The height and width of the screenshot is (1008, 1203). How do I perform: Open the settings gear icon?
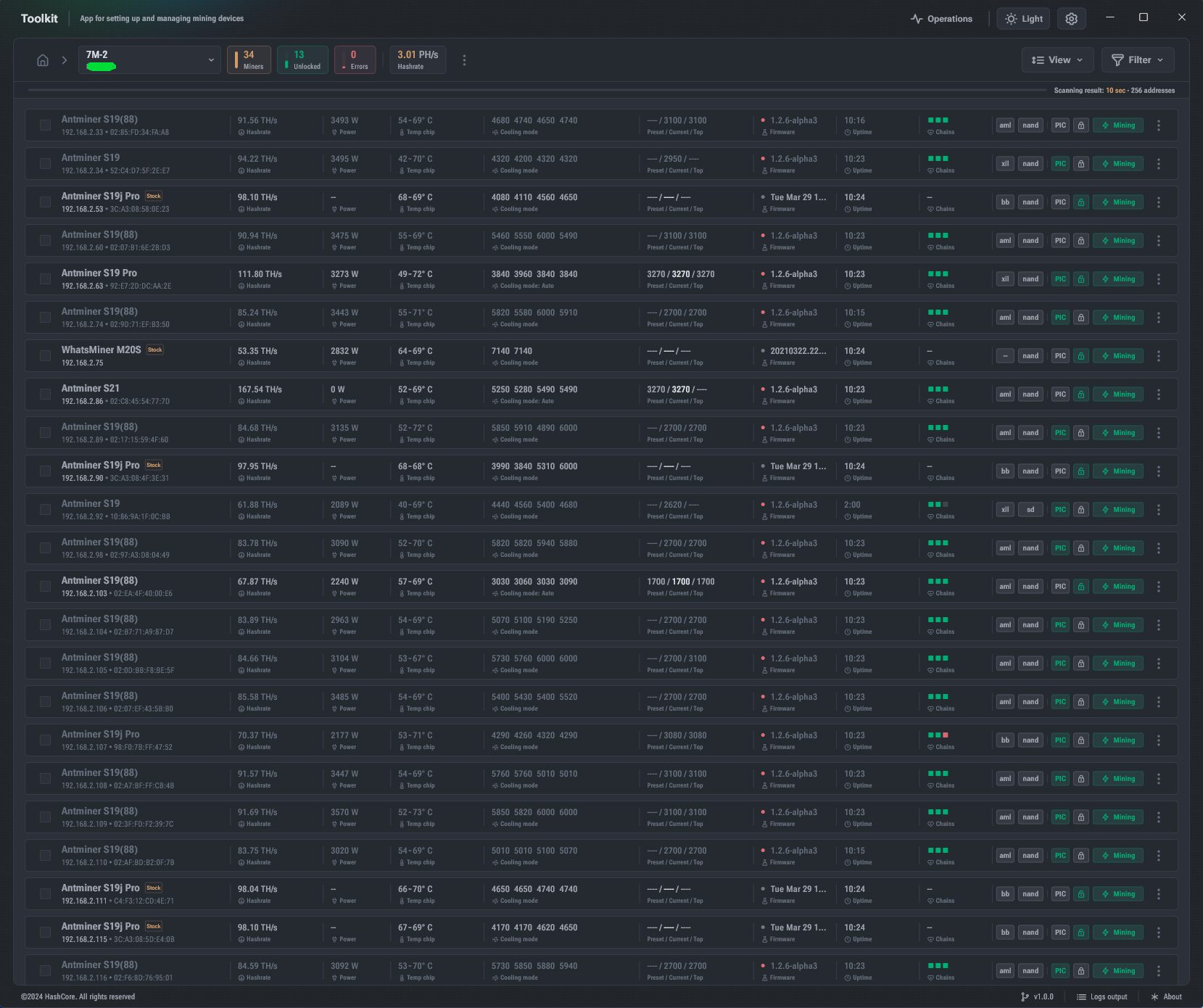click(x=1071, y=19)
